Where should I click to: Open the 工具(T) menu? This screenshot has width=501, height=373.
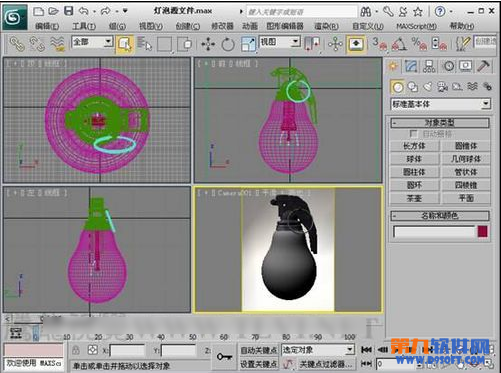pos(84,26)
